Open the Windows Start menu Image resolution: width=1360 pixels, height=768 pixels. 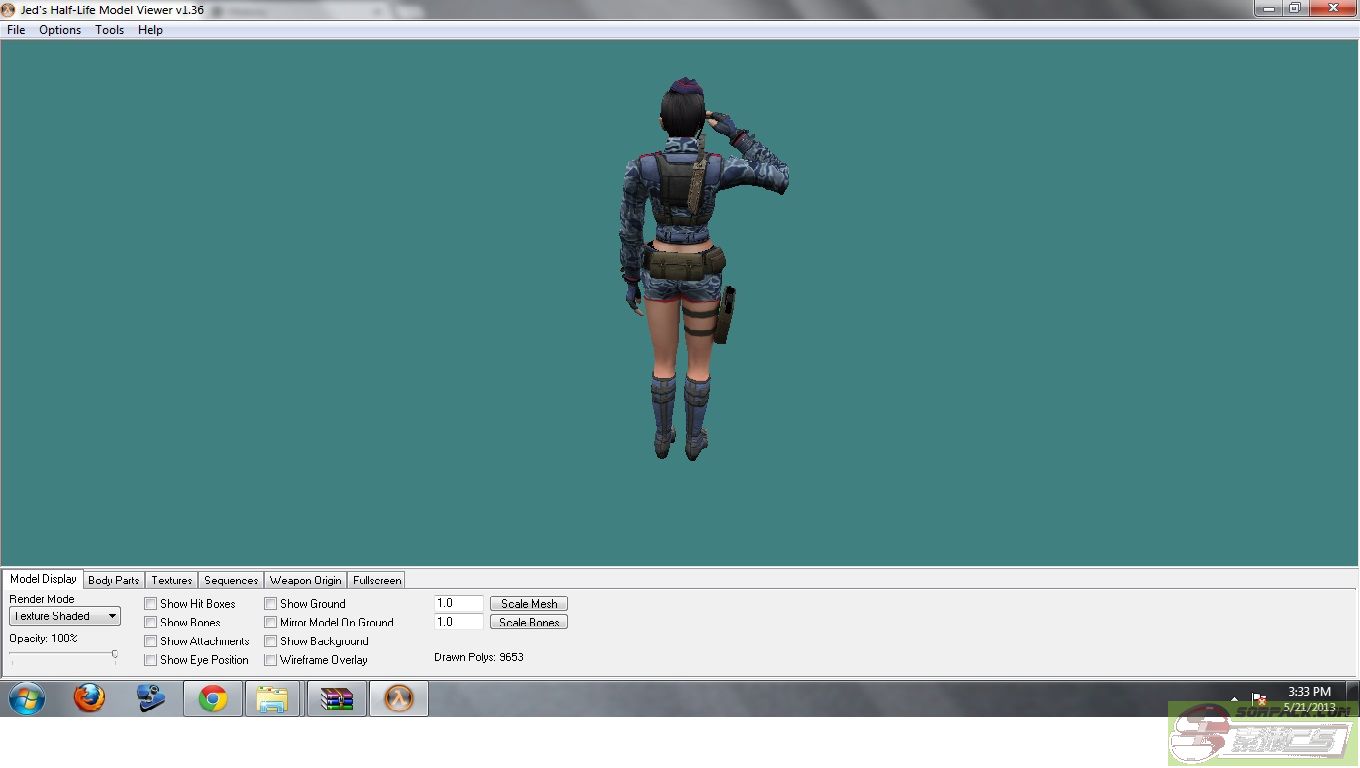[26, 698]
